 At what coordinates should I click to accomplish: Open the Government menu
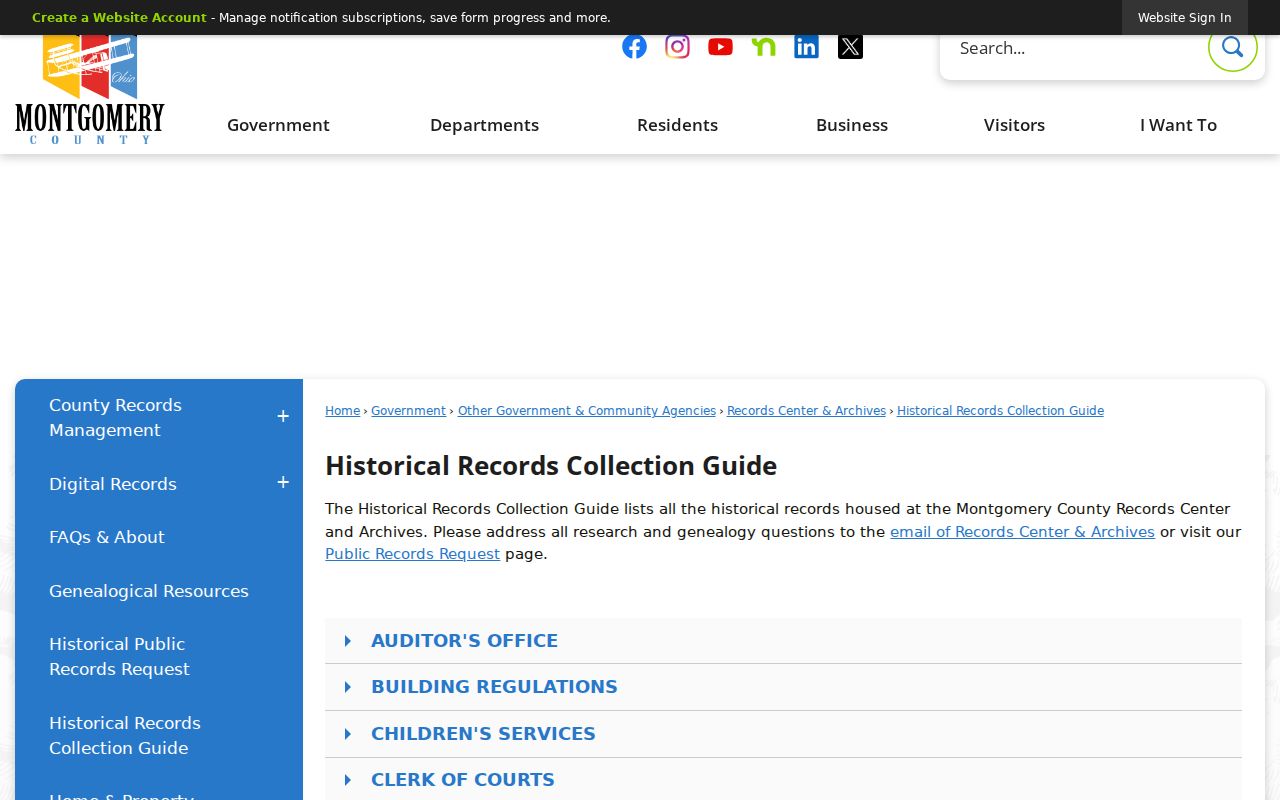(x=278, y=125)
